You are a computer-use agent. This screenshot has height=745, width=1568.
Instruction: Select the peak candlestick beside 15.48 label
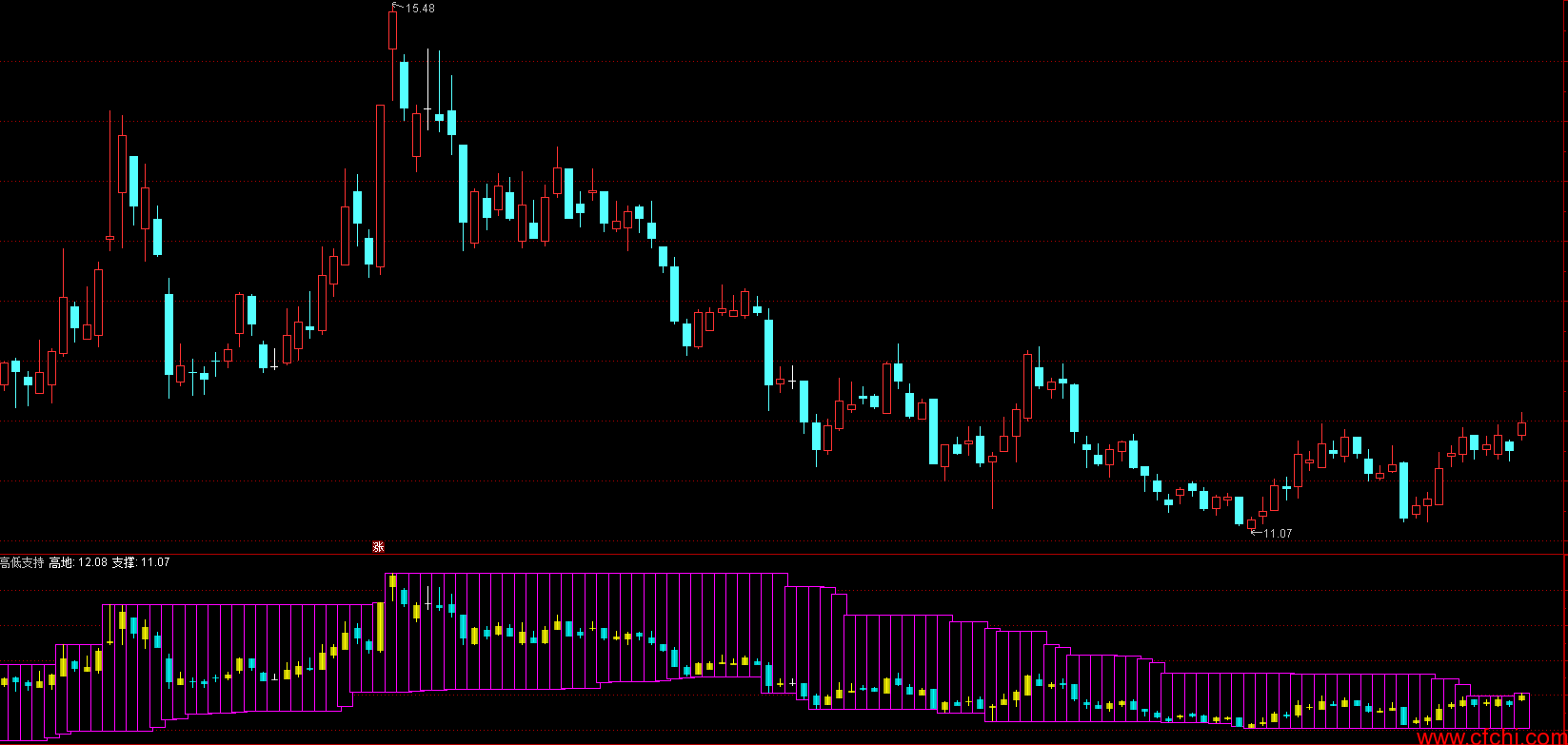tap(392, 52)
